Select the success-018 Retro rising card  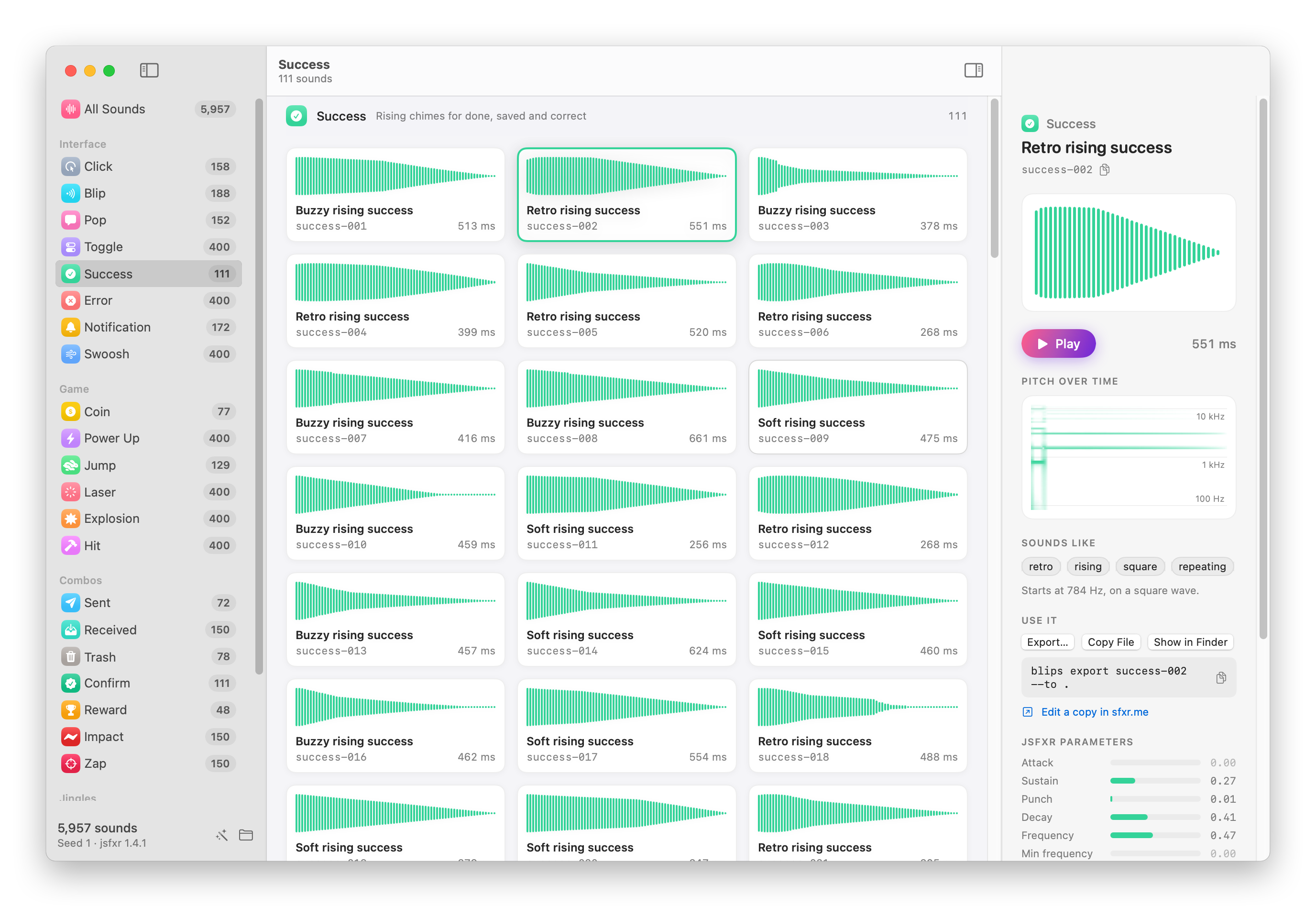point(857,726)
